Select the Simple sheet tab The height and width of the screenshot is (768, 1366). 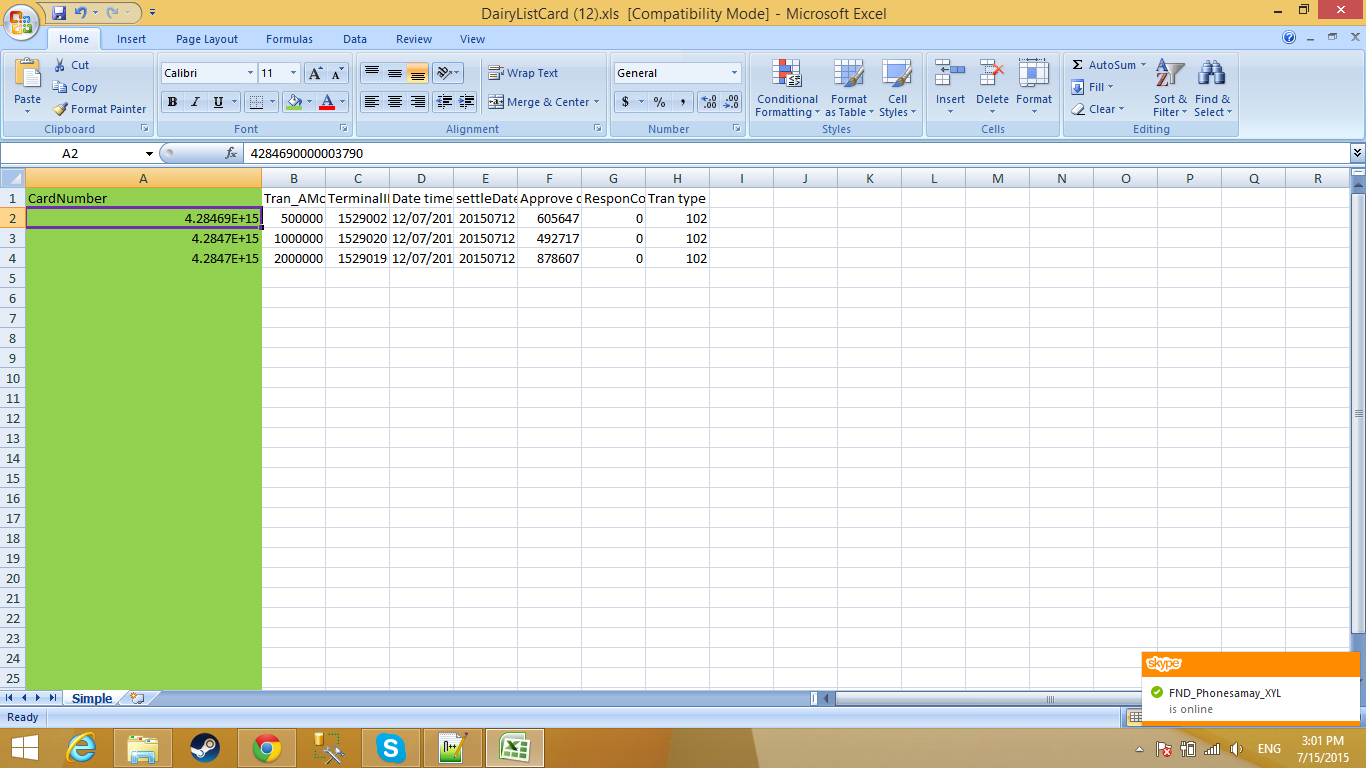tap(91, 698)
